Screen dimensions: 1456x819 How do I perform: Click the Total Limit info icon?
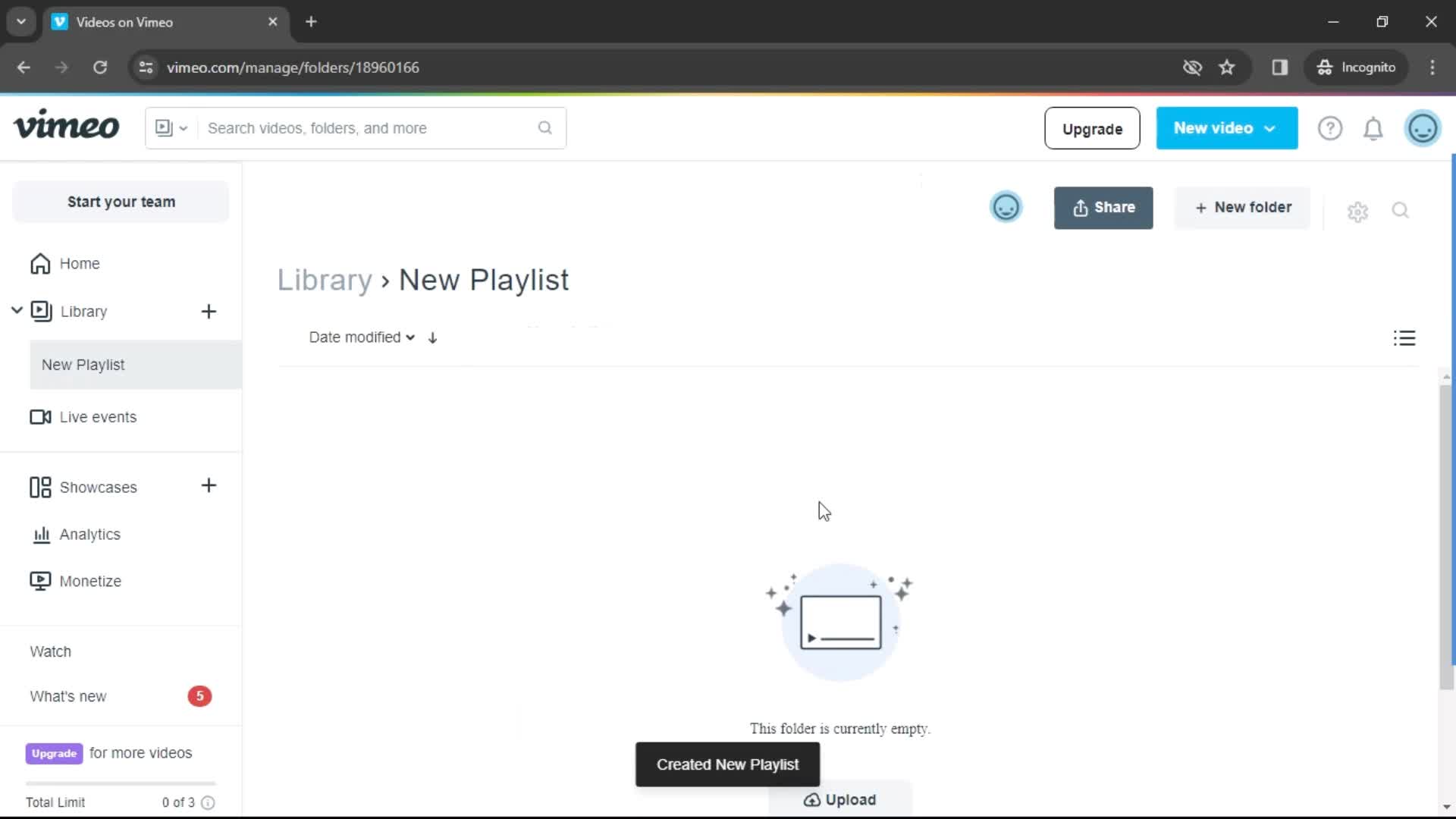pyautogui.click(x=208, y=802)
